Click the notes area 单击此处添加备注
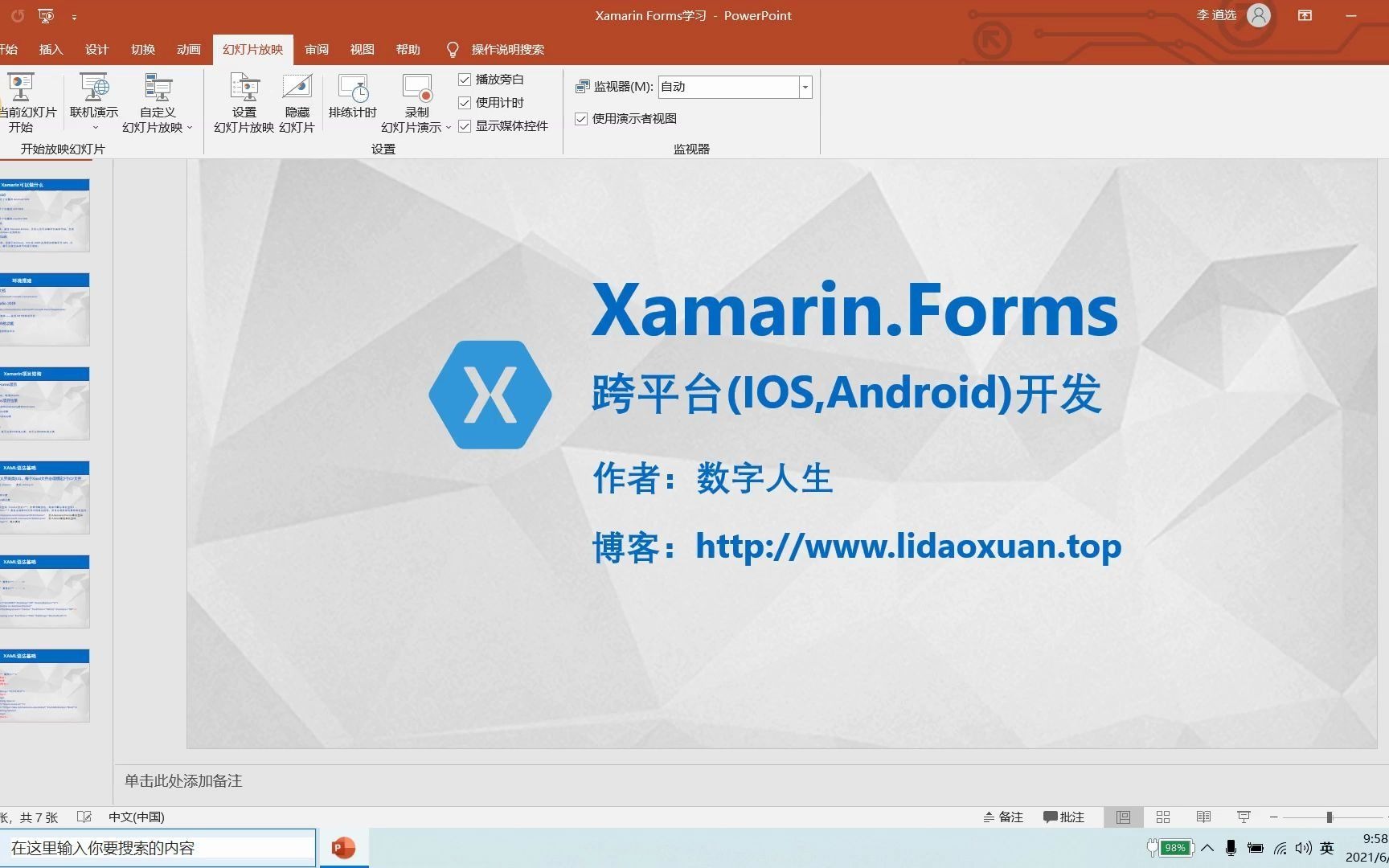 click(x=183, y=781)
